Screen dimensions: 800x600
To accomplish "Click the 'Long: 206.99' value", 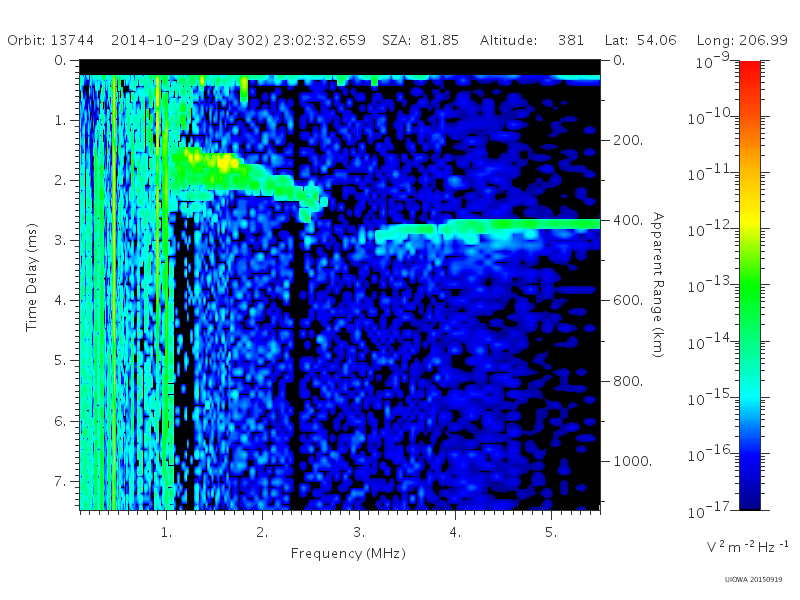I will [742, 40].
